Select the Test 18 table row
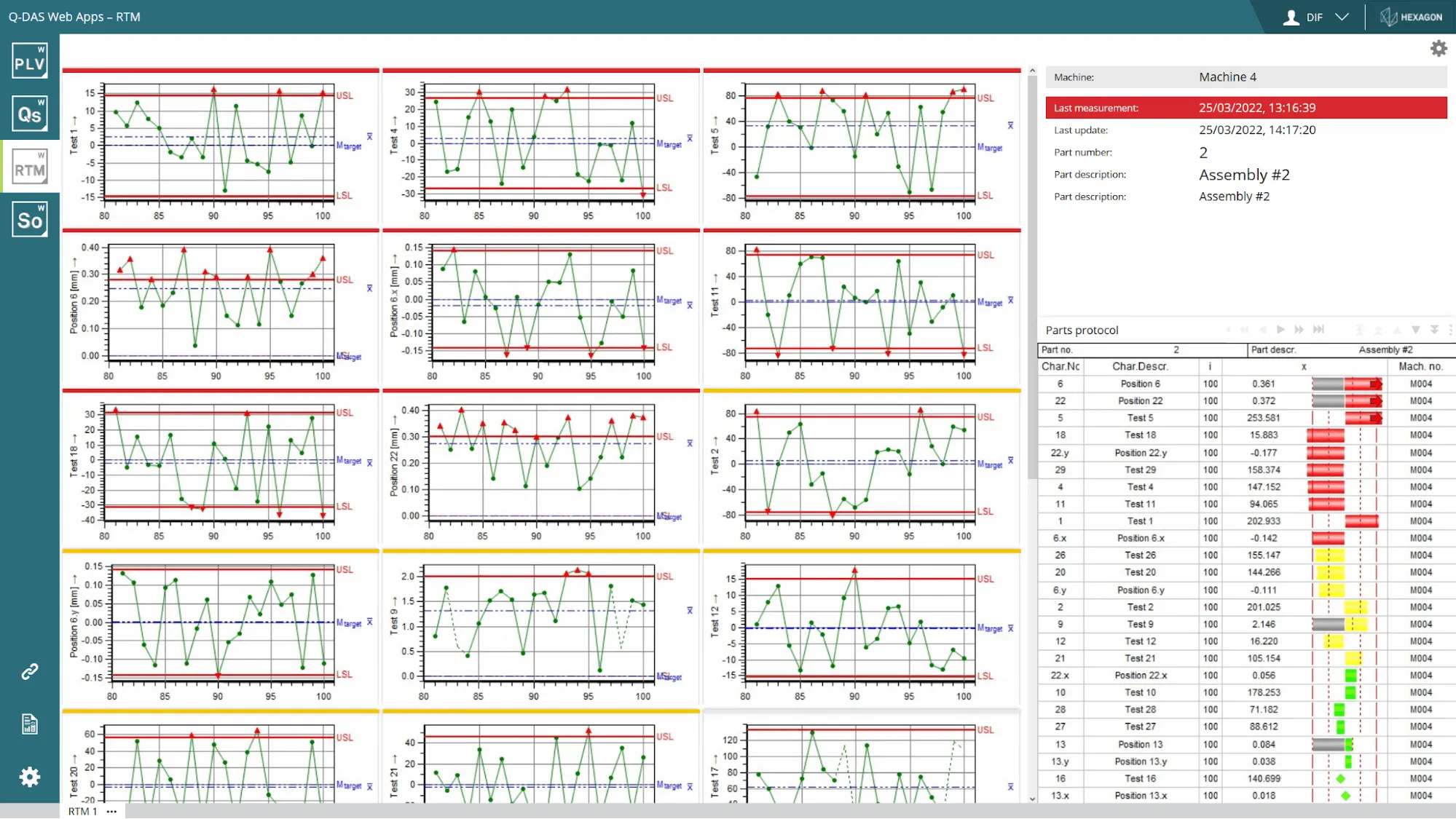Image resolution: width=1456 pixels, height=819 pixels. coord(1246,435)
